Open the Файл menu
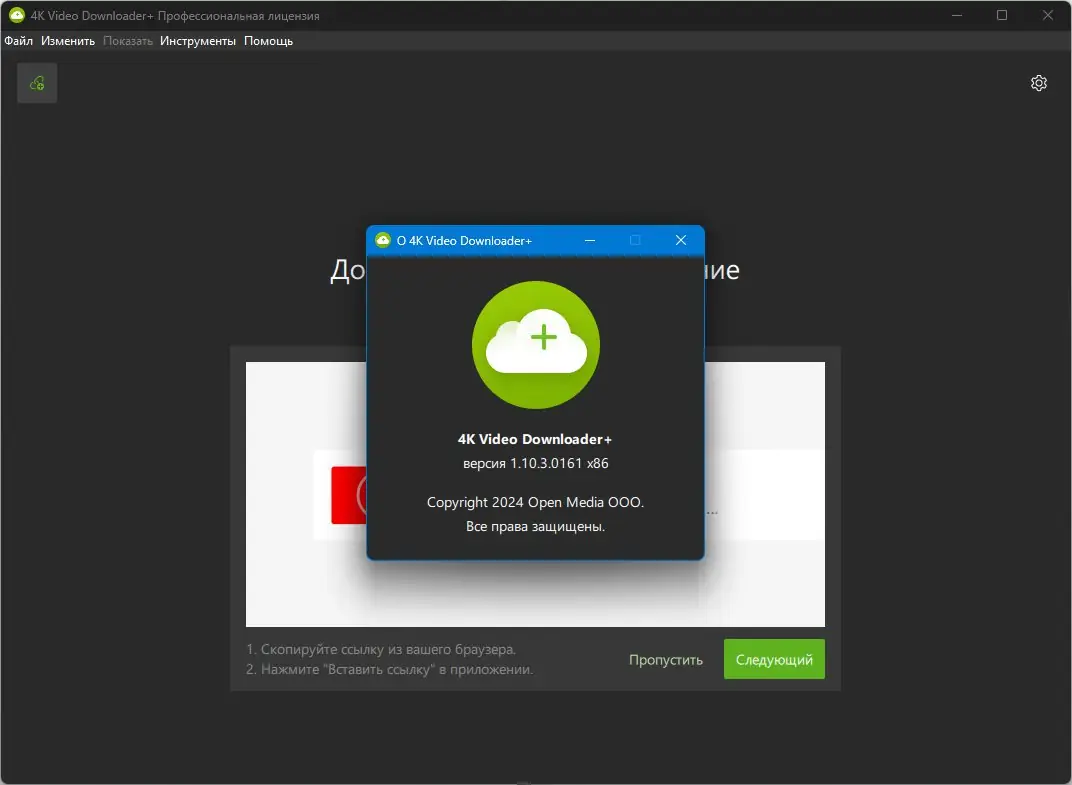 tap(18, 41)
